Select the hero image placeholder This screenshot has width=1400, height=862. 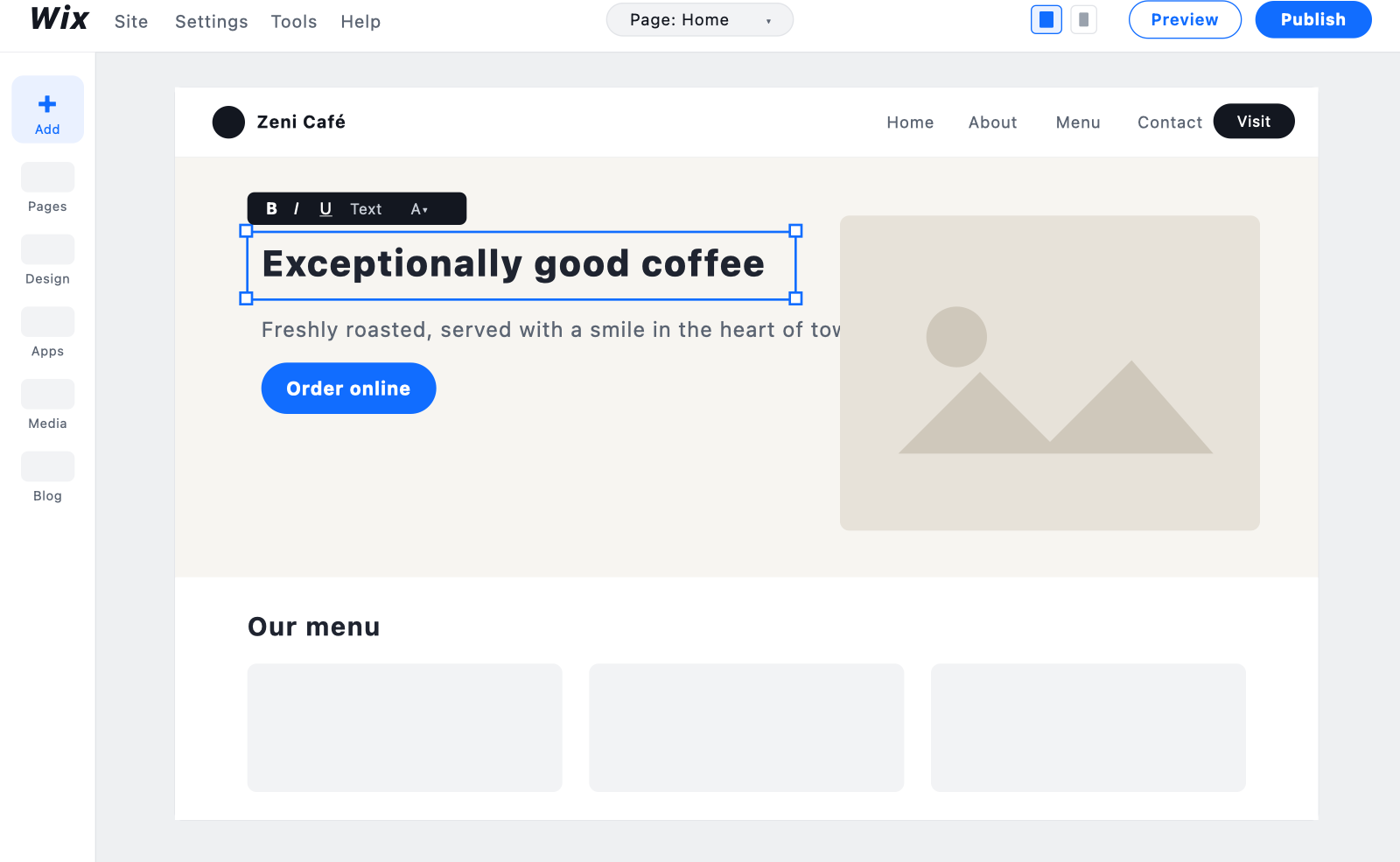pos(1050,373)
